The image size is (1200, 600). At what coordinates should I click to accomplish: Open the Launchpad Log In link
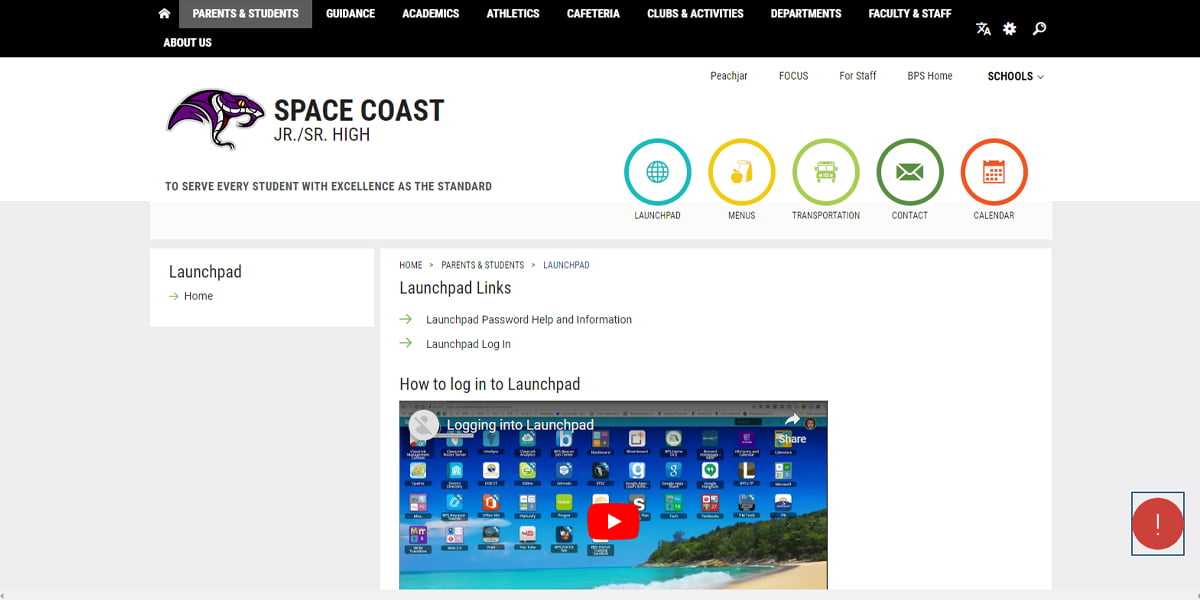coord(468,344)
